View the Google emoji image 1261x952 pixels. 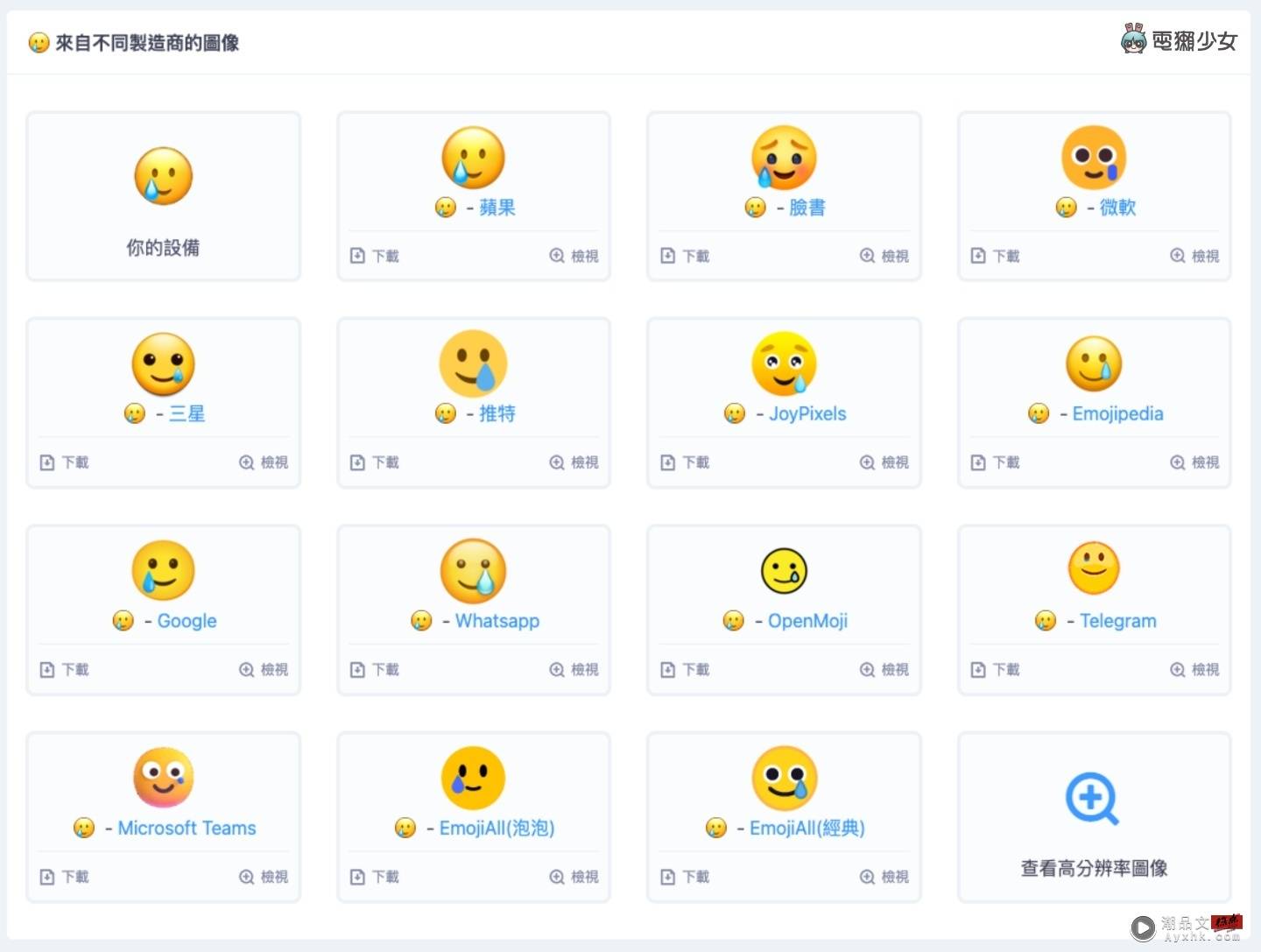264,670
